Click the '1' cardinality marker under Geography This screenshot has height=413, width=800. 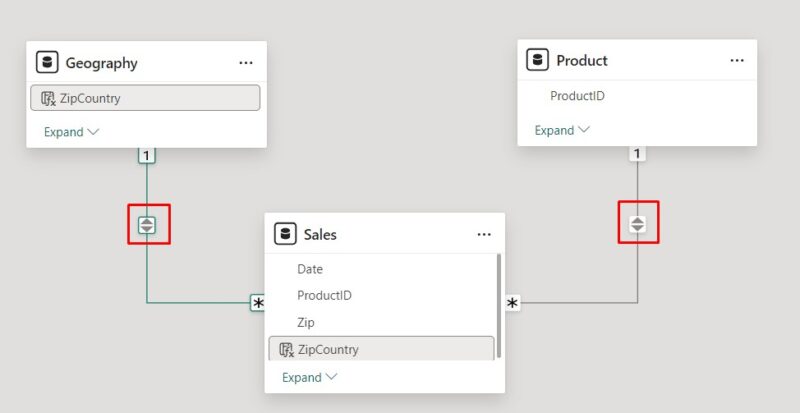point(146,155)
